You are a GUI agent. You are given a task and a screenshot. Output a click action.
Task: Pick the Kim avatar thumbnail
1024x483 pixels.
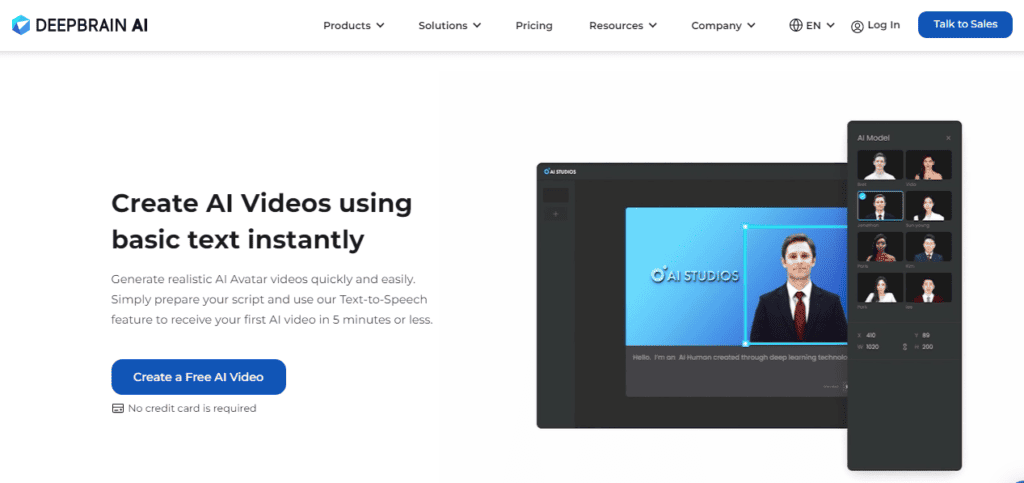pos(928,247)
